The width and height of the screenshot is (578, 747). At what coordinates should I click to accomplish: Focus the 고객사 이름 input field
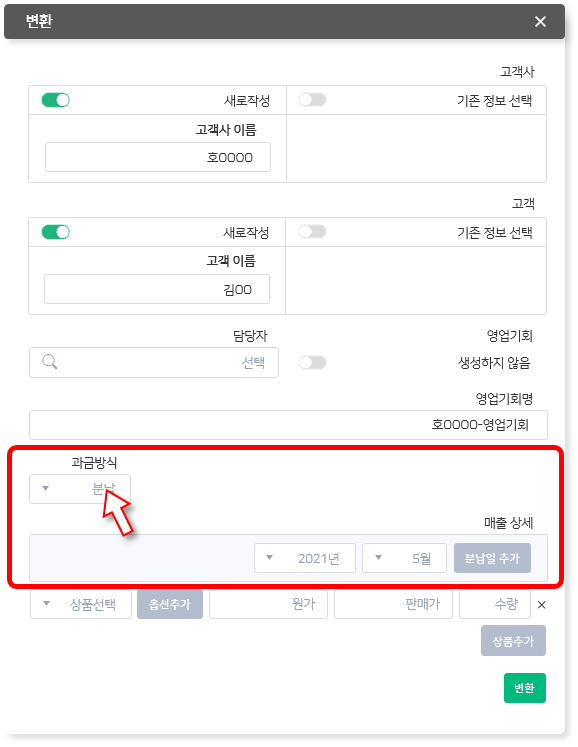pos(158,157)
